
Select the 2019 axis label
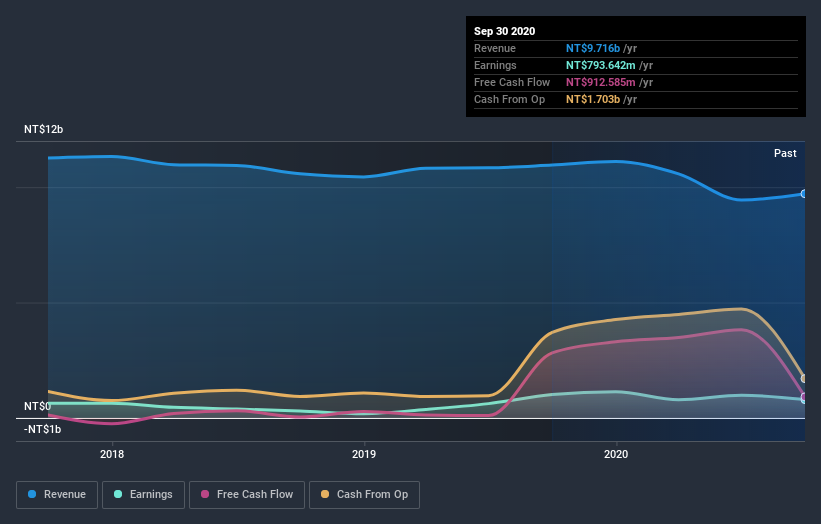[364, 454]
